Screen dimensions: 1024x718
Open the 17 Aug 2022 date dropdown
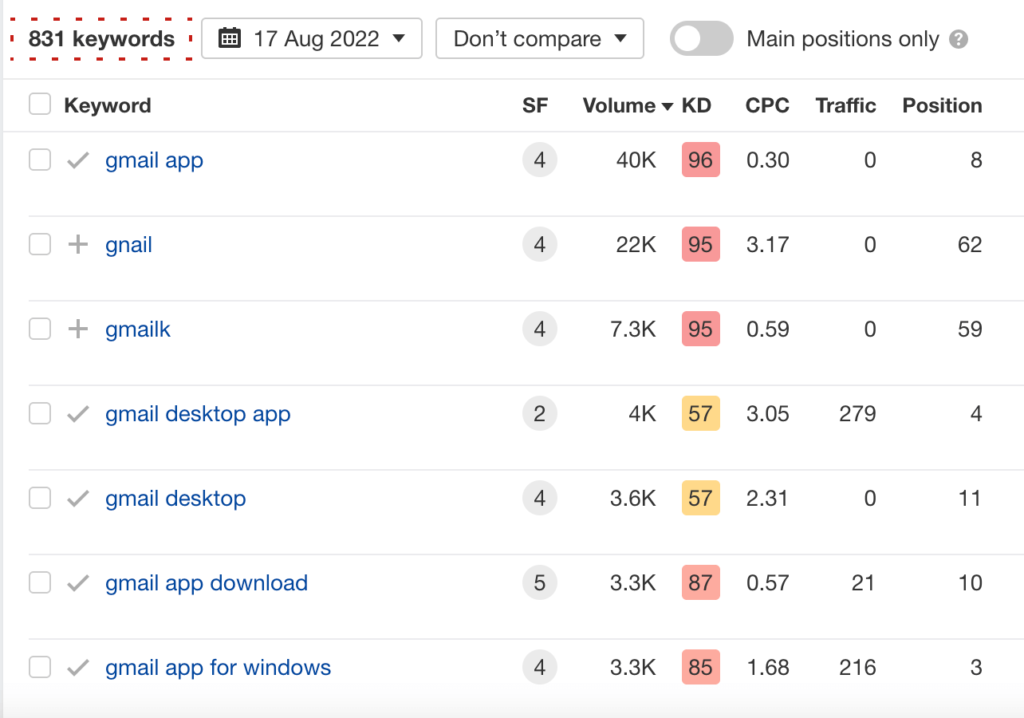point(312,39)
